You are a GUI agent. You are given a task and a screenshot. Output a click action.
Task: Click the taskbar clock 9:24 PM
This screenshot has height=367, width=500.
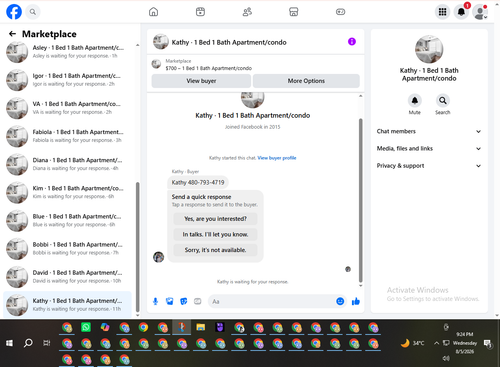tap(465, 334)
